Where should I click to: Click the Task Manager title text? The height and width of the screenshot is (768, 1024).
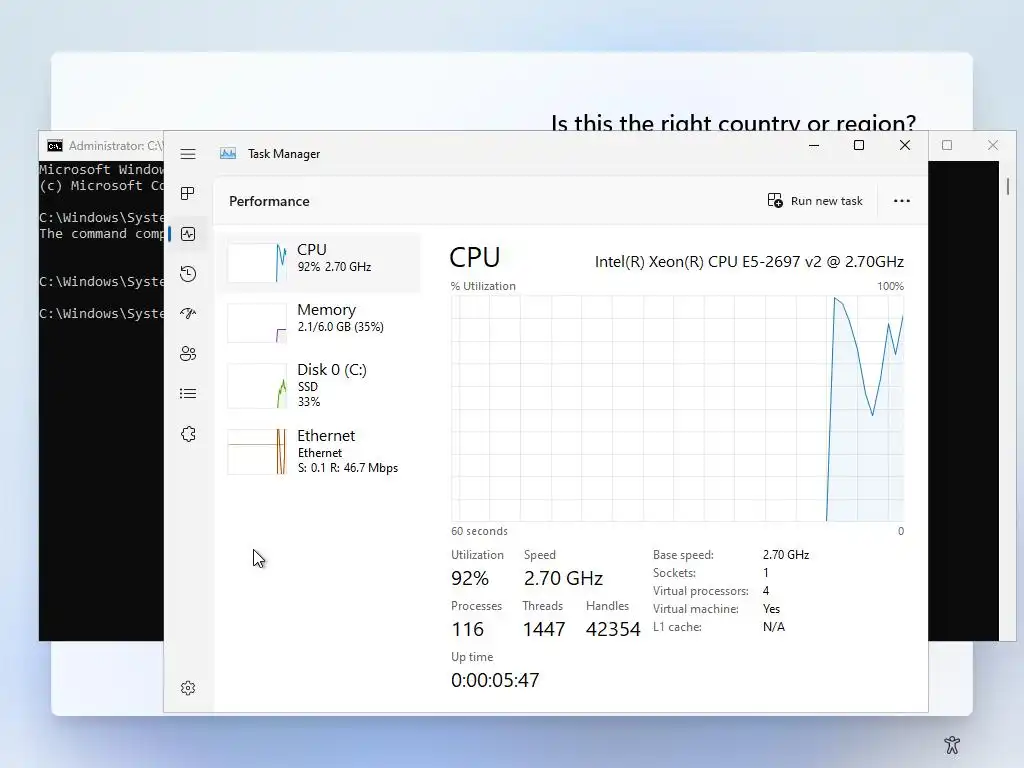tap(284, 153)
